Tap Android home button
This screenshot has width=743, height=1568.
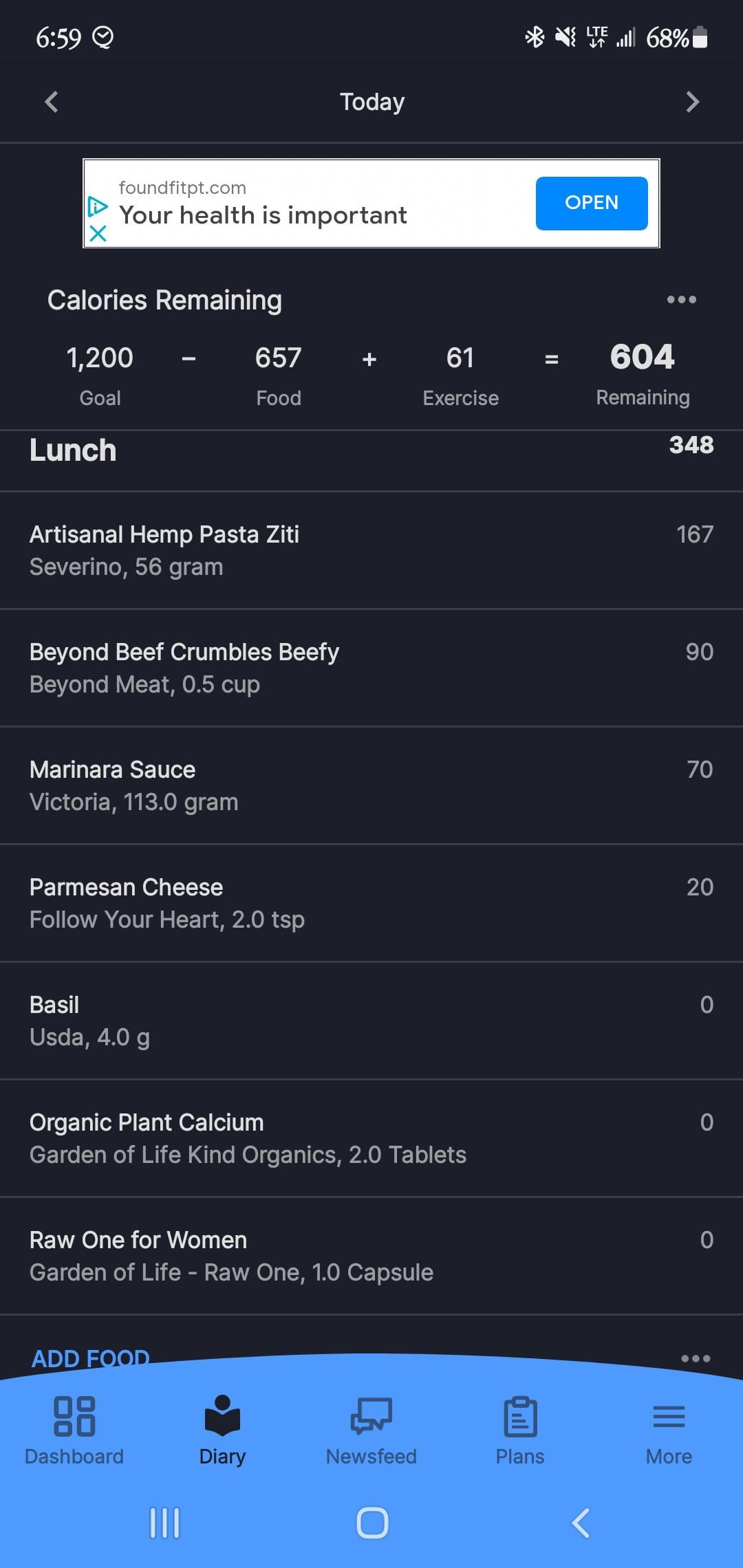[x=372, y=1523]
